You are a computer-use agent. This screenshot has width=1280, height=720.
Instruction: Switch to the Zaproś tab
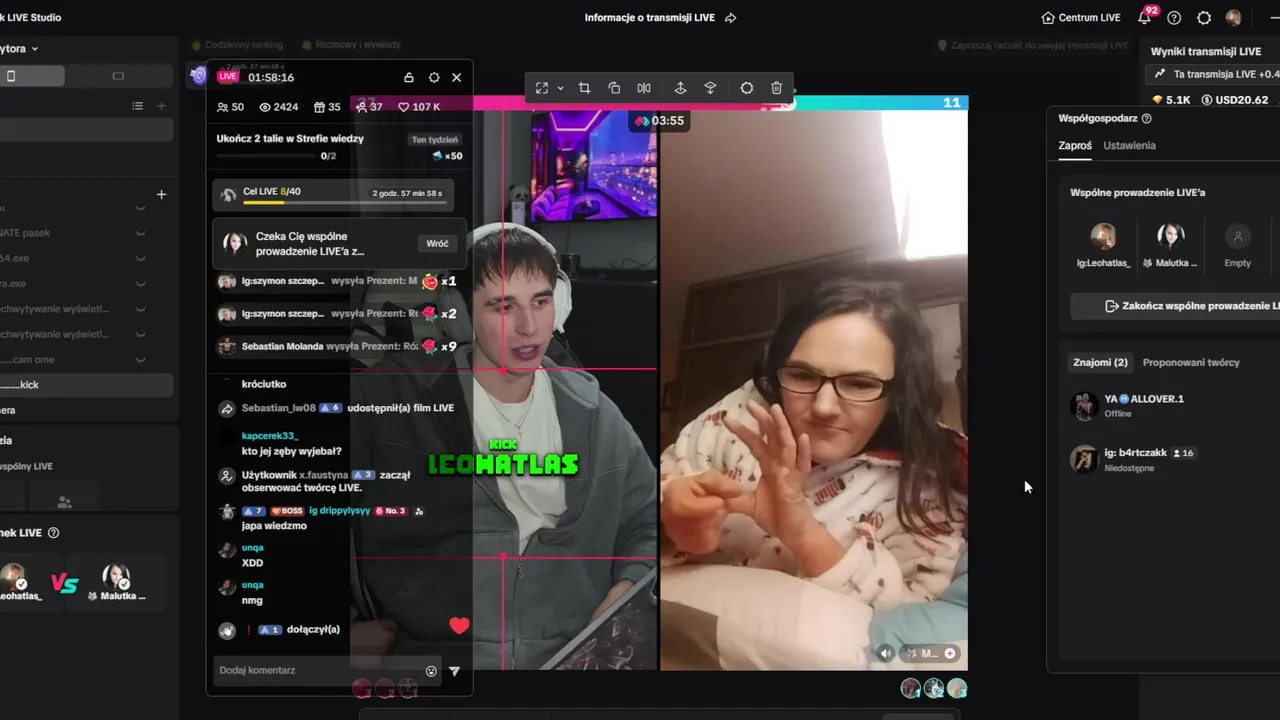[1075, 145]
